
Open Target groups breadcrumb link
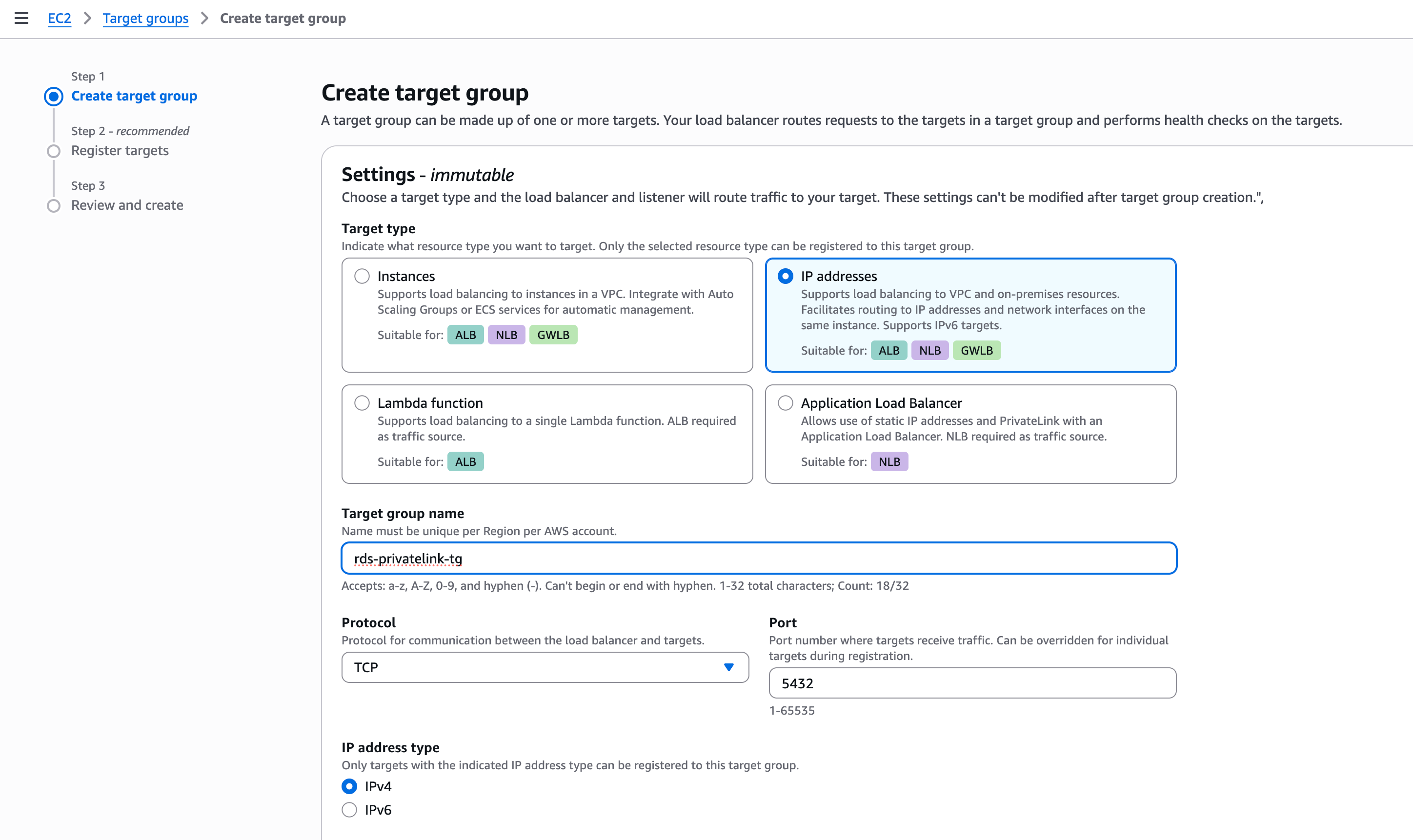(x=145, y=18)
